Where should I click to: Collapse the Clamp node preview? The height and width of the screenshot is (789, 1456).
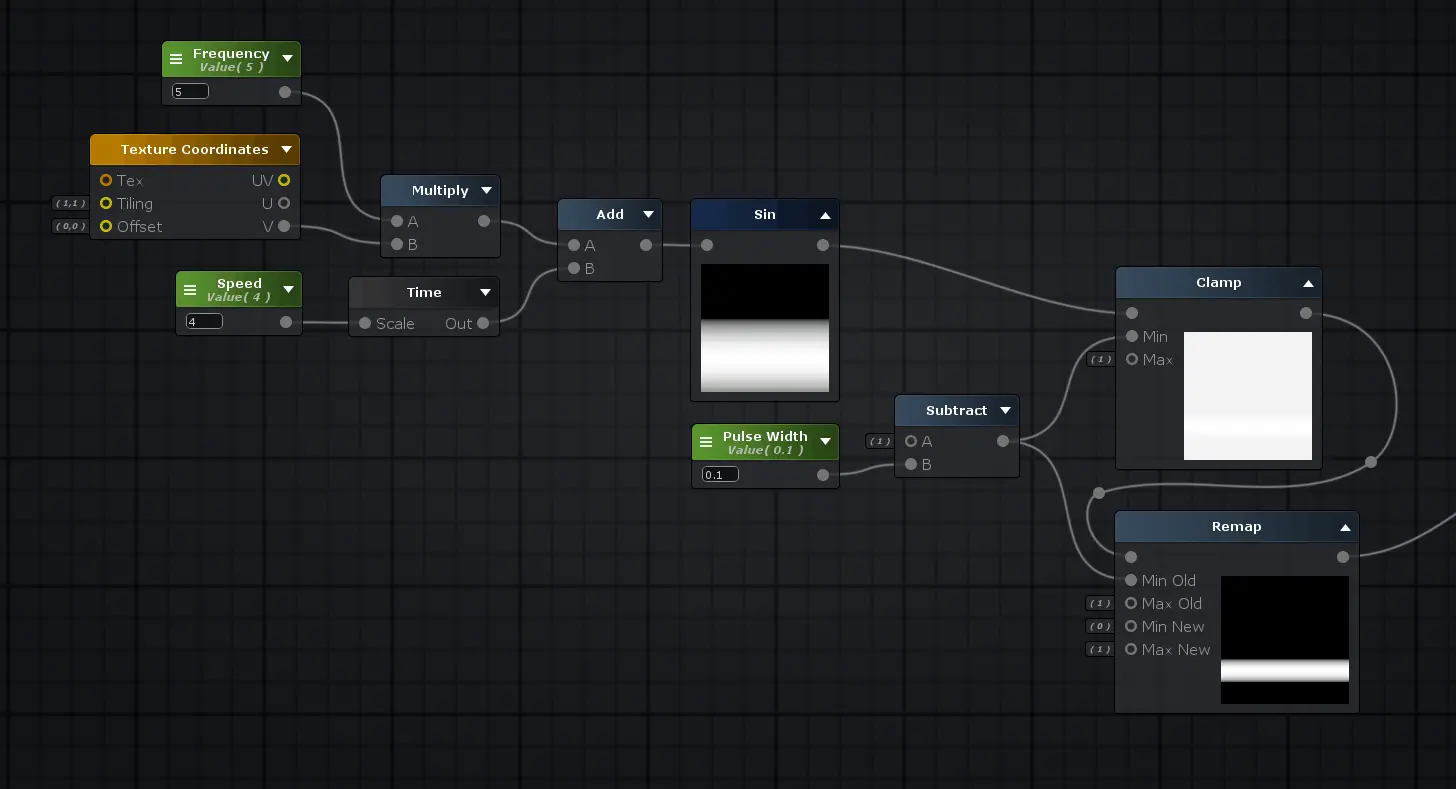[1307, 284]
